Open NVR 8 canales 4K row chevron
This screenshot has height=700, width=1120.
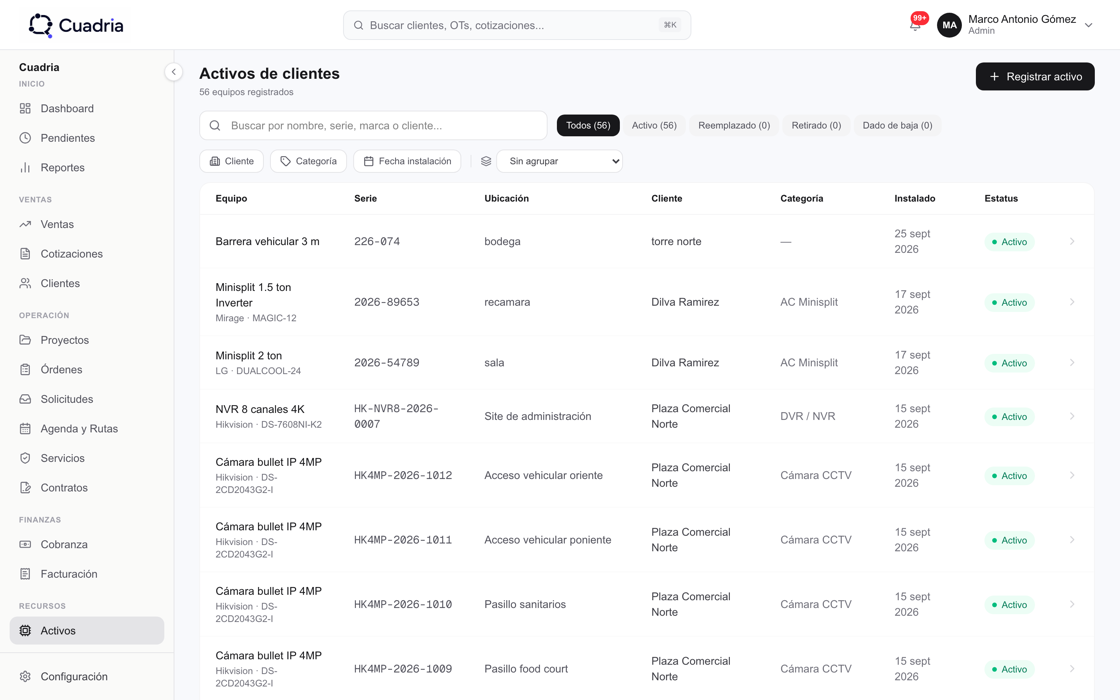tap(1071, 416)
